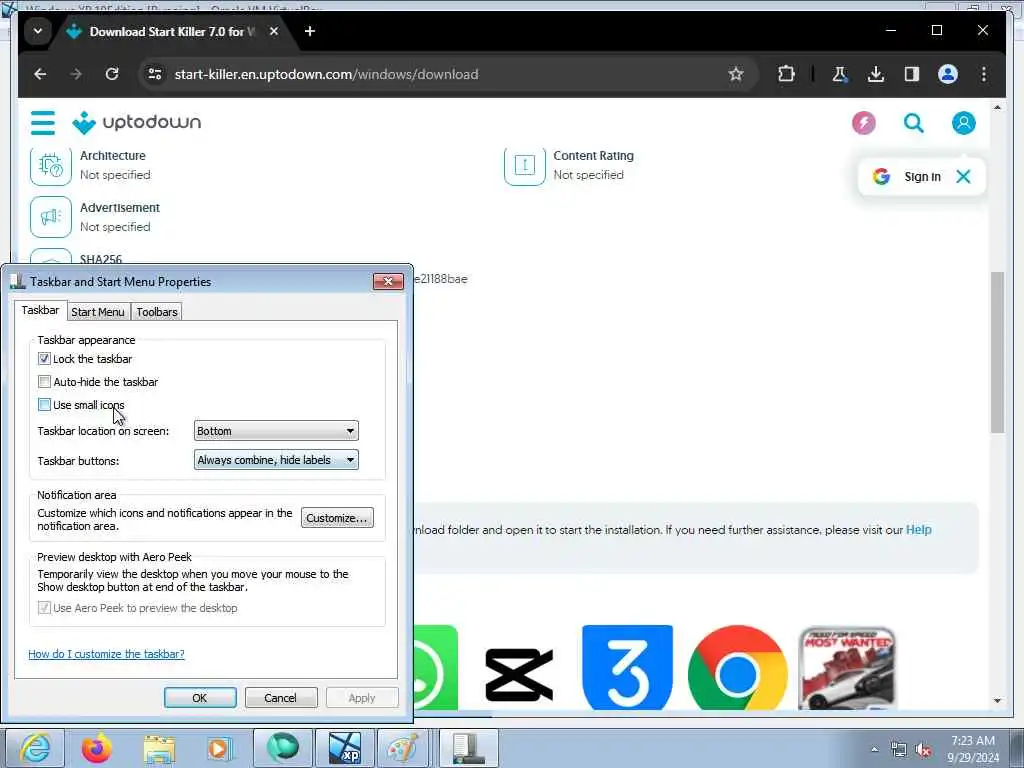This screenshot has width=1024, height=768.
Task: Open Uptodown user account icon
Action: click(x=963, y=123)
